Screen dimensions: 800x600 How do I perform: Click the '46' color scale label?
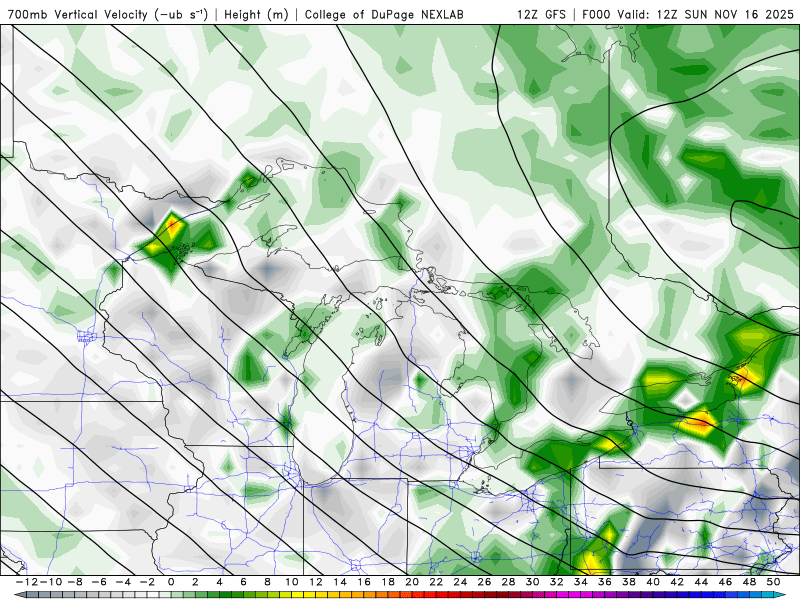(x=726, y=582)
